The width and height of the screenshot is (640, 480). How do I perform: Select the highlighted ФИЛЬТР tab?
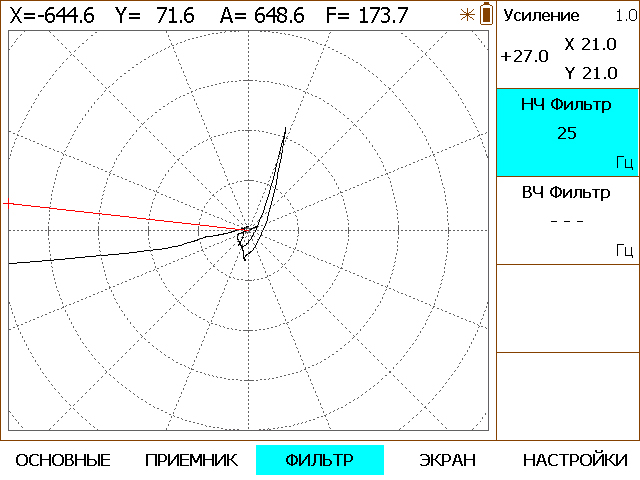[320, 460]
